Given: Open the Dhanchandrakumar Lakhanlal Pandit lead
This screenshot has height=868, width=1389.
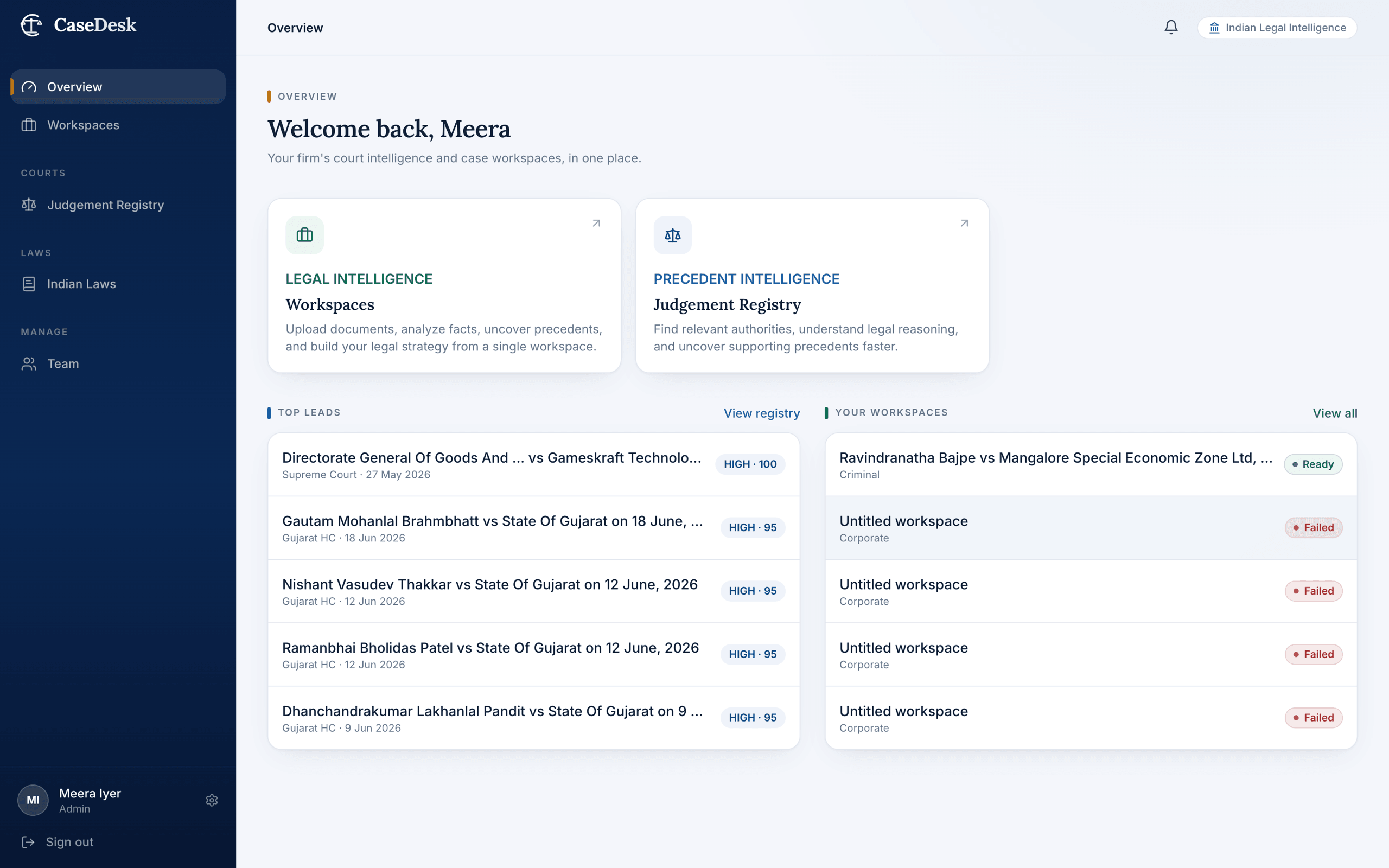Looking at the screenshot, I should (x=534, y=718).
